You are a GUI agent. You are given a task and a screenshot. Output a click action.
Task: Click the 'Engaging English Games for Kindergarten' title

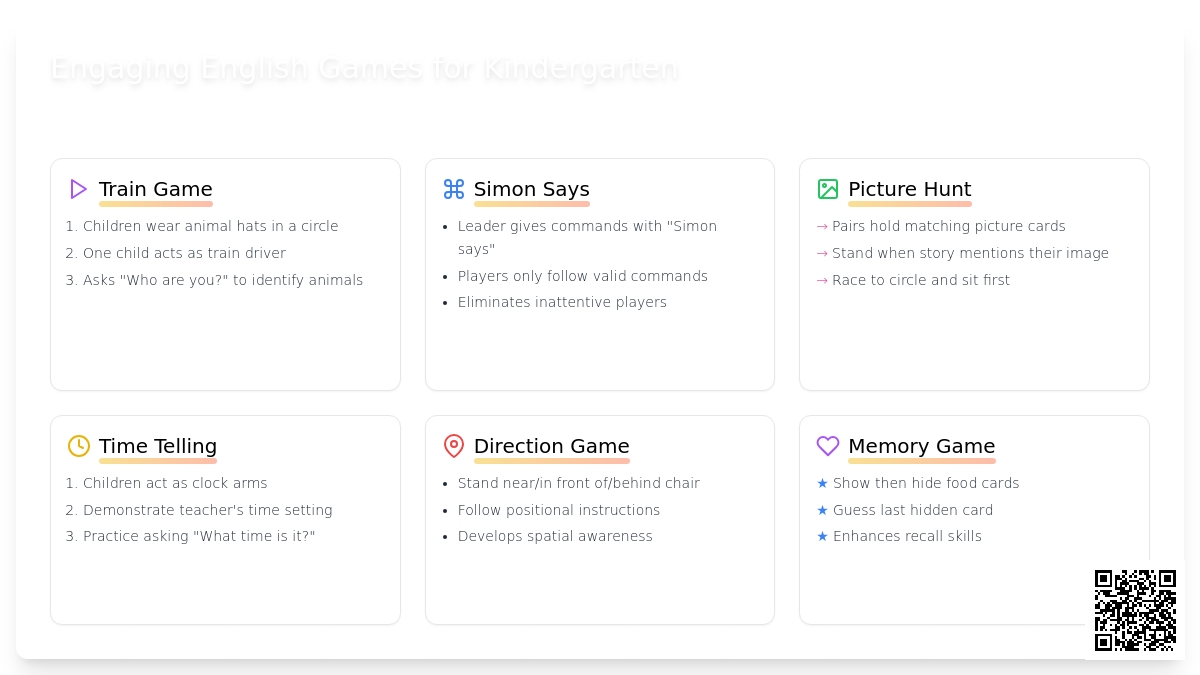click(x=364, y=68)
